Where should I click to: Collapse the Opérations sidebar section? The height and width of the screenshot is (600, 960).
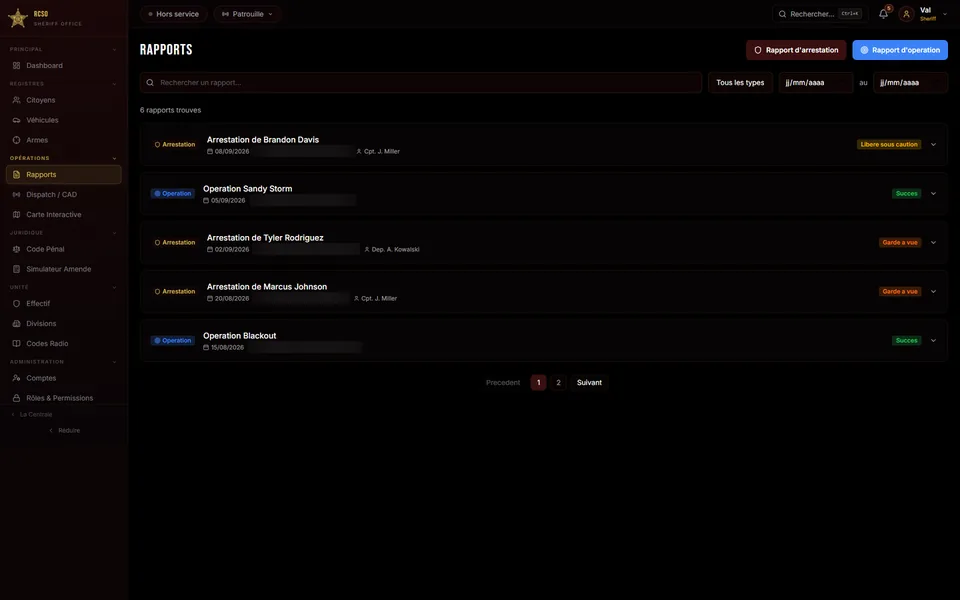click(114, 158)
